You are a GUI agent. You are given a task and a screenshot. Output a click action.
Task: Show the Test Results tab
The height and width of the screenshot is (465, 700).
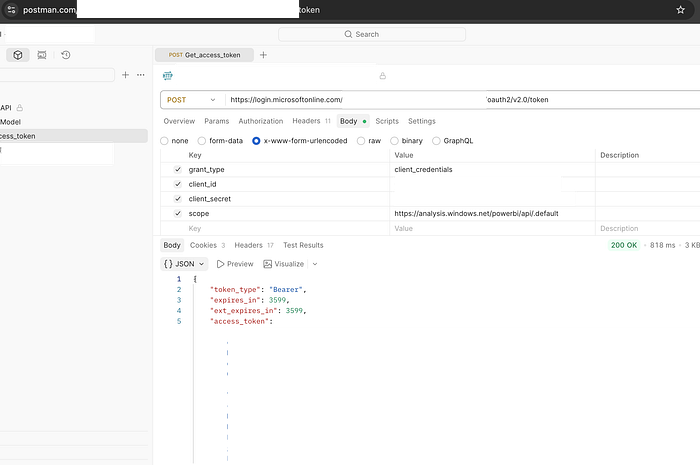point(303,245)
